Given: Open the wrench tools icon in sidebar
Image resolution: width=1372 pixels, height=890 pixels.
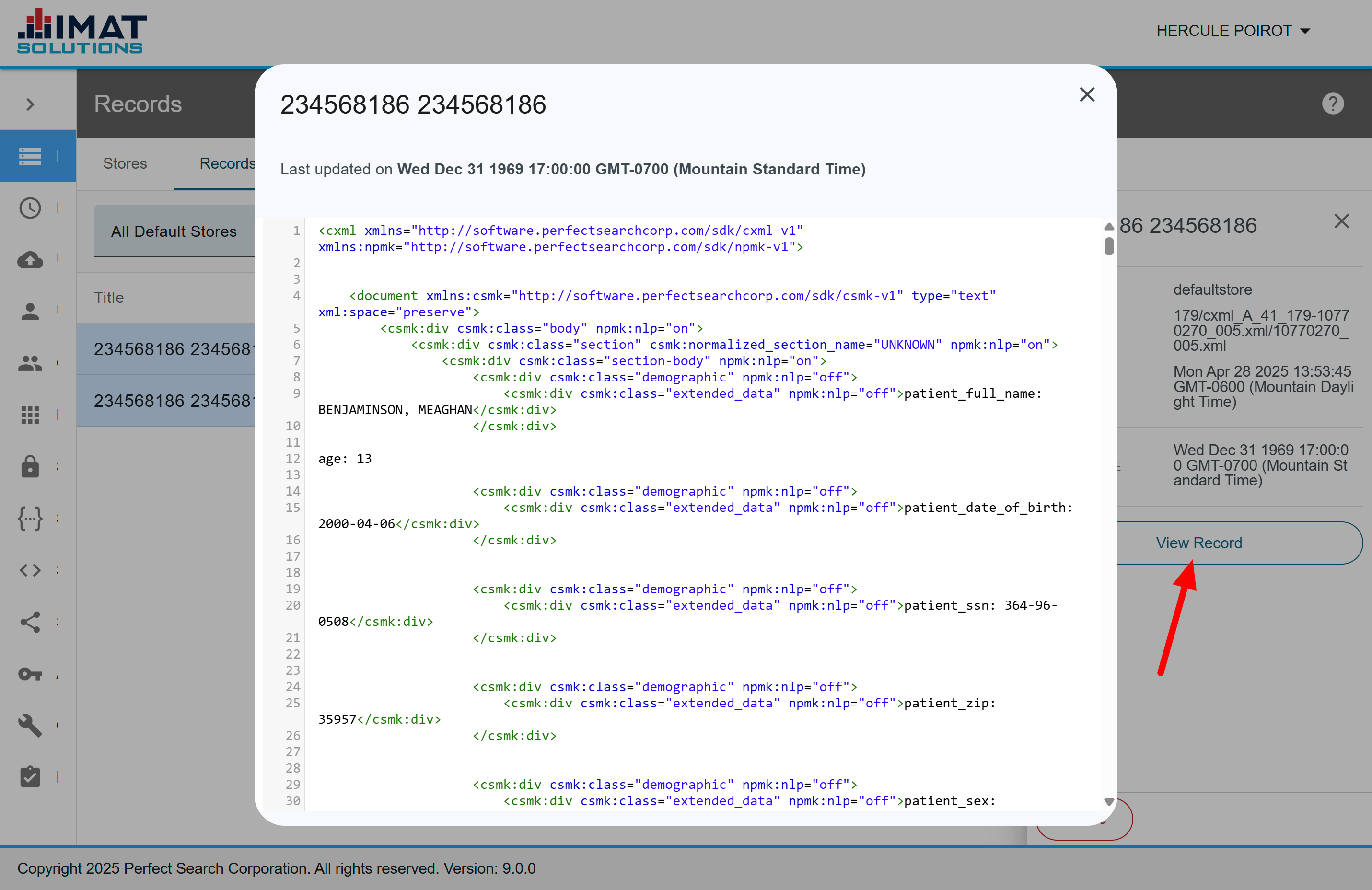Looking at the screenshot, I should tap(30, 725).
